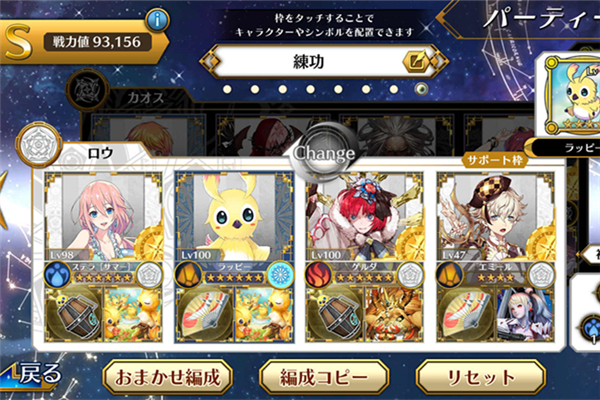Tap the water element icon on Stella

pos(57,274)
